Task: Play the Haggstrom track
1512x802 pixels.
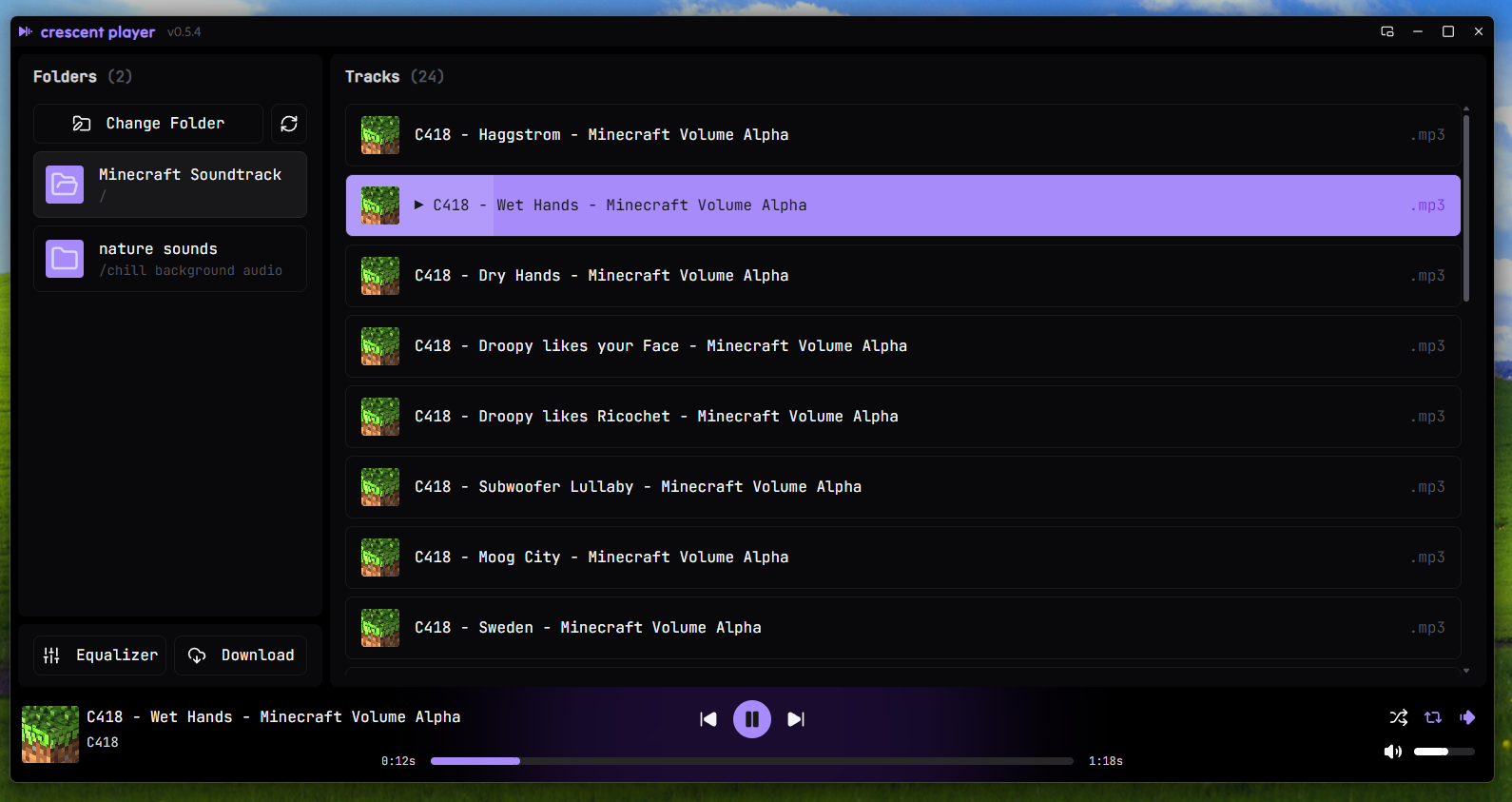Action: click(902, 135)
